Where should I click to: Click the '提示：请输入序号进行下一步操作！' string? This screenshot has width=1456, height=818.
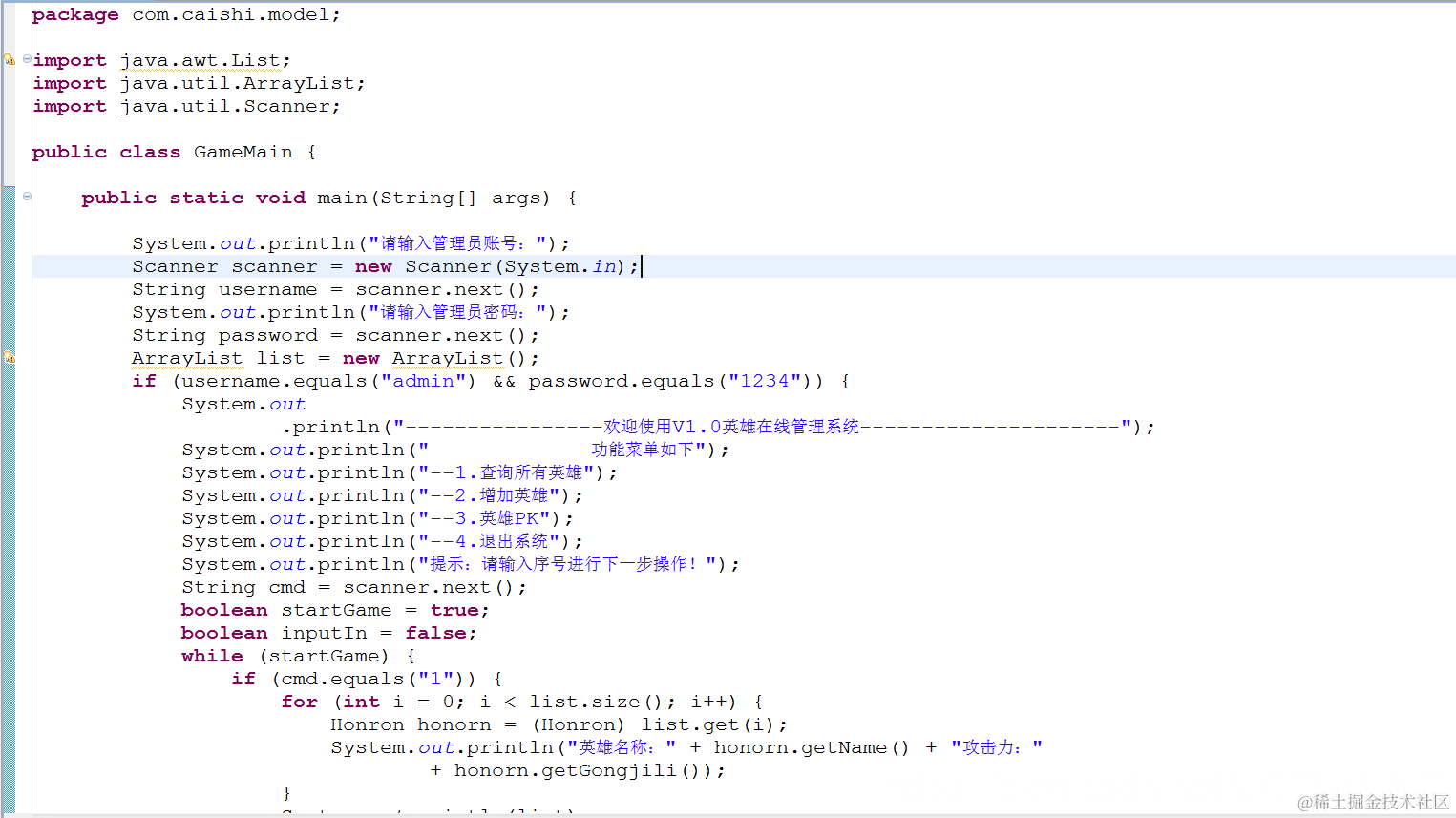coord(567,565)
